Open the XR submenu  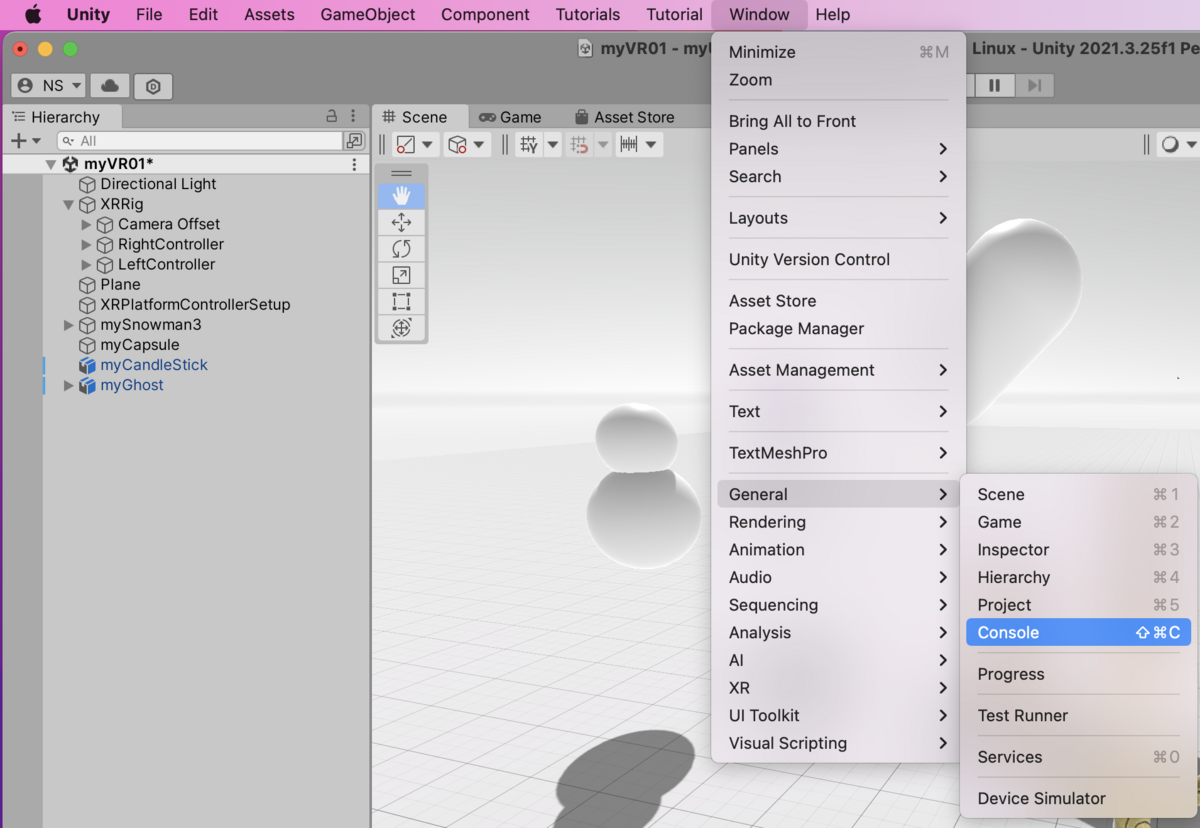click(838, 688)
